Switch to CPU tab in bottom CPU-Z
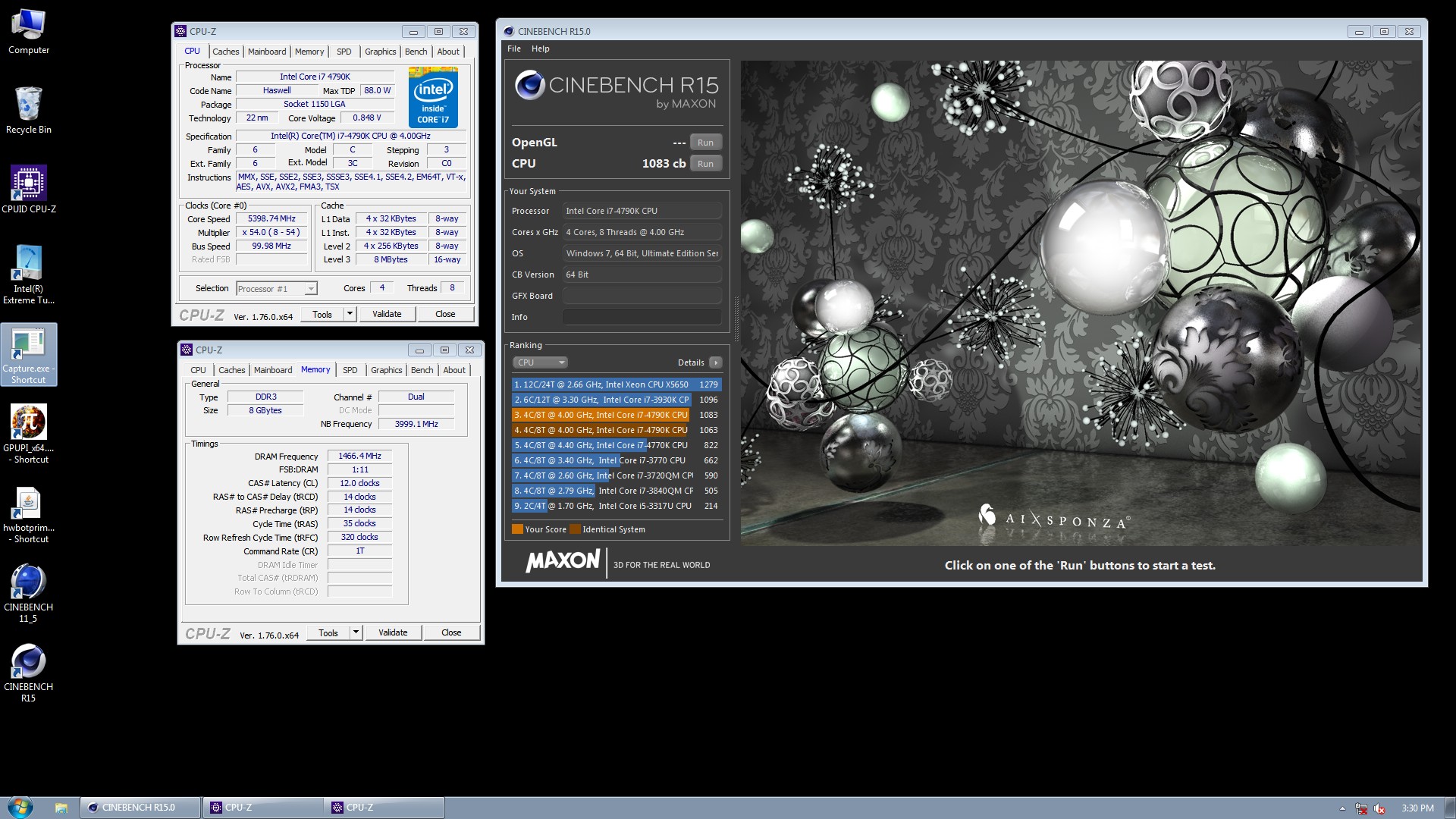The height and width of the screenshot is (819, 1456). [198, 370]
